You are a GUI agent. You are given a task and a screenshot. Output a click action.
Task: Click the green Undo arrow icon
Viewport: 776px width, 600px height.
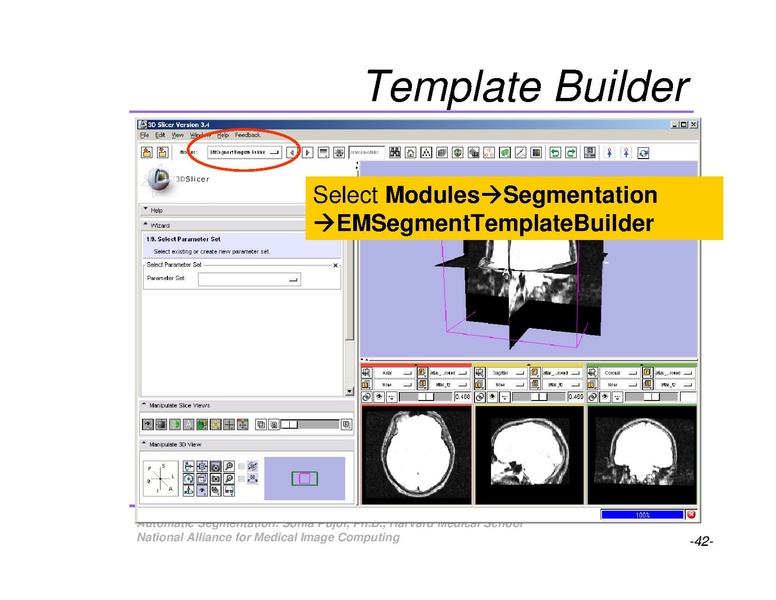(x=555, y=152)
